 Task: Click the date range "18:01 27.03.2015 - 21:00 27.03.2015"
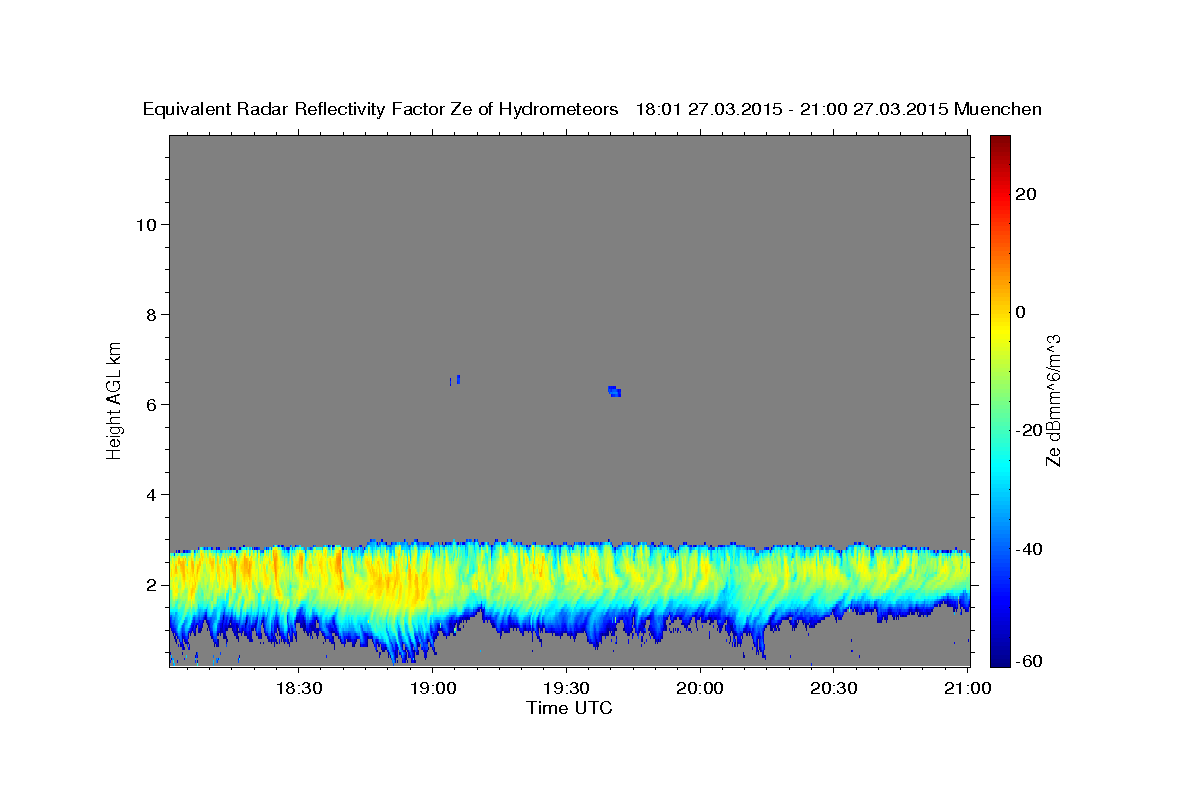[792, 109]
